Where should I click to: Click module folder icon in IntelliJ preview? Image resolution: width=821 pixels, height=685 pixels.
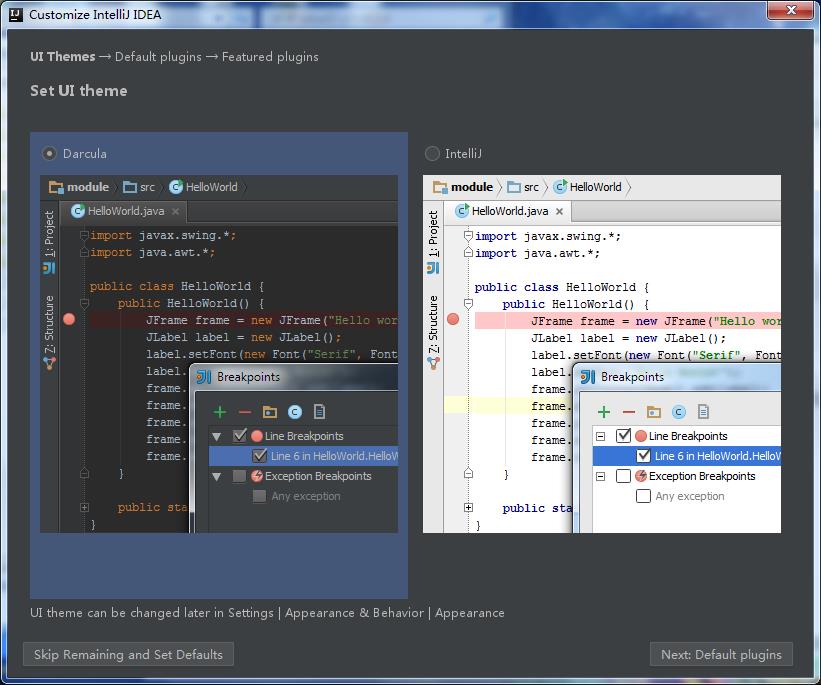(440, 187)
